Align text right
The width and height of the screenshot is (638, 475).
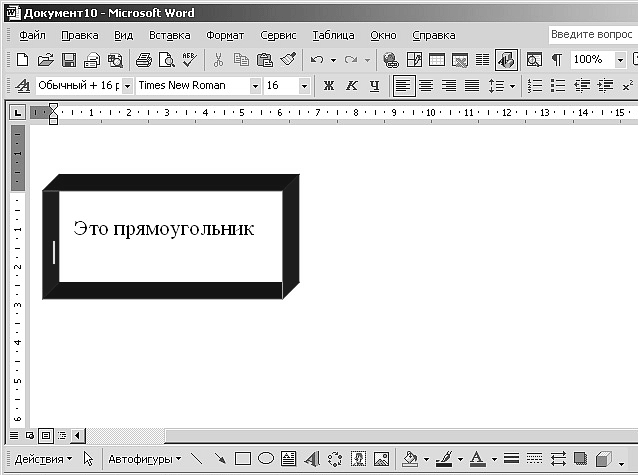click(449, 85)
